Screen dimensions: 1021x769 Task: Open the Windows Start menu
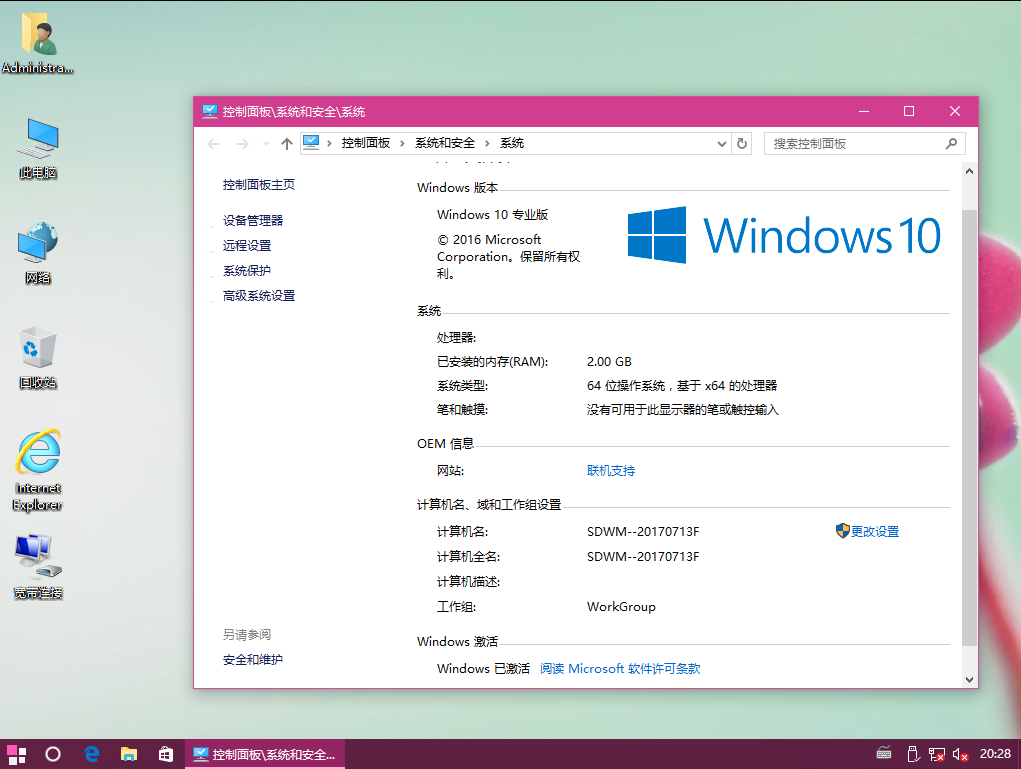click(16, 754)
